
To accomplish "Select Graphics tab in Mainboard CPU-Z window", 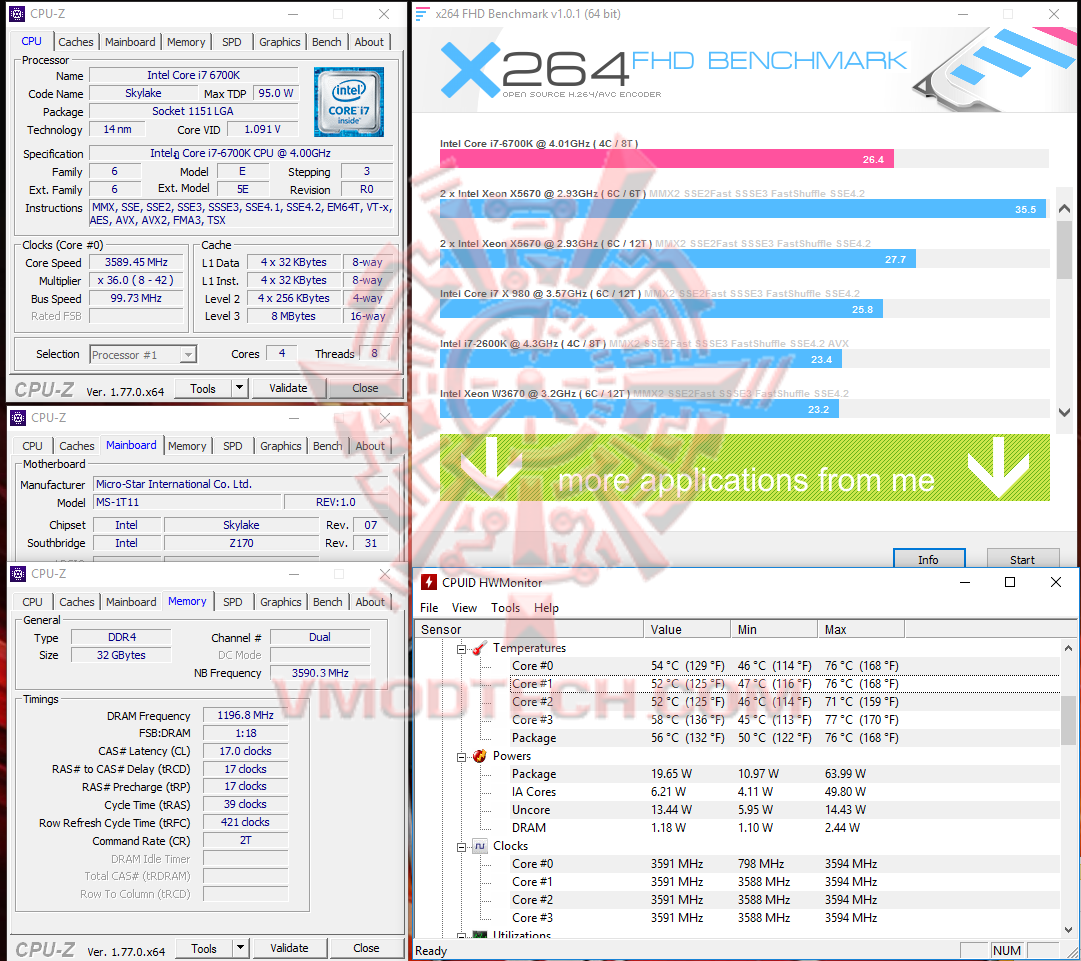I will click(281, 446).
